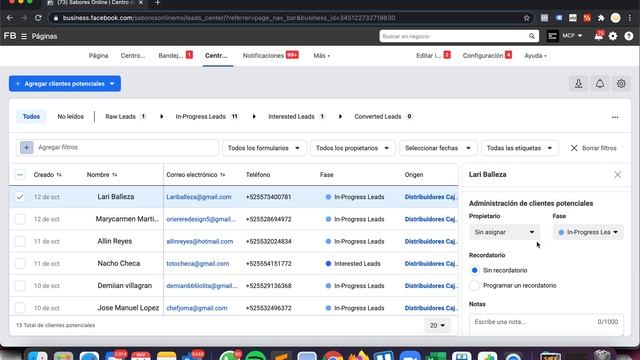Screen dimensions: 640x360
Task: Open Todos los formularios dropdown
Action: [264, 148]
